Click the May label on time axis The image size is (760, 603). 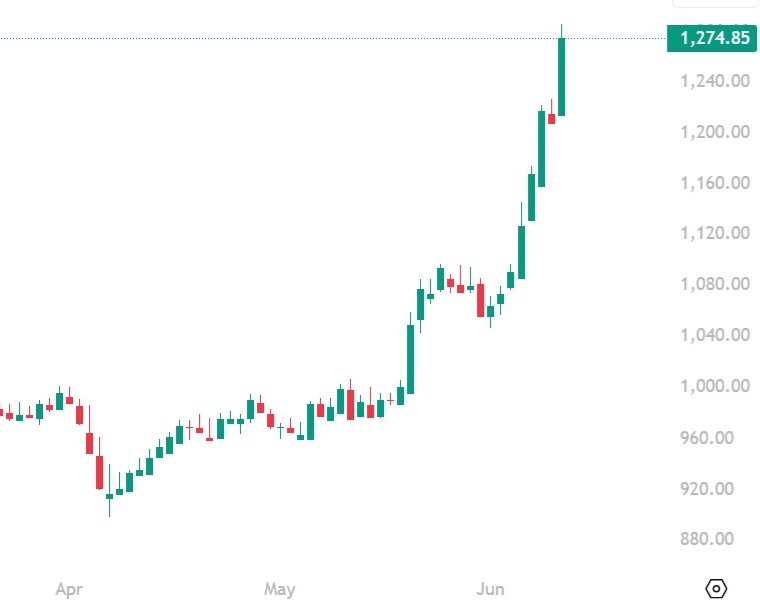point(279,589)
